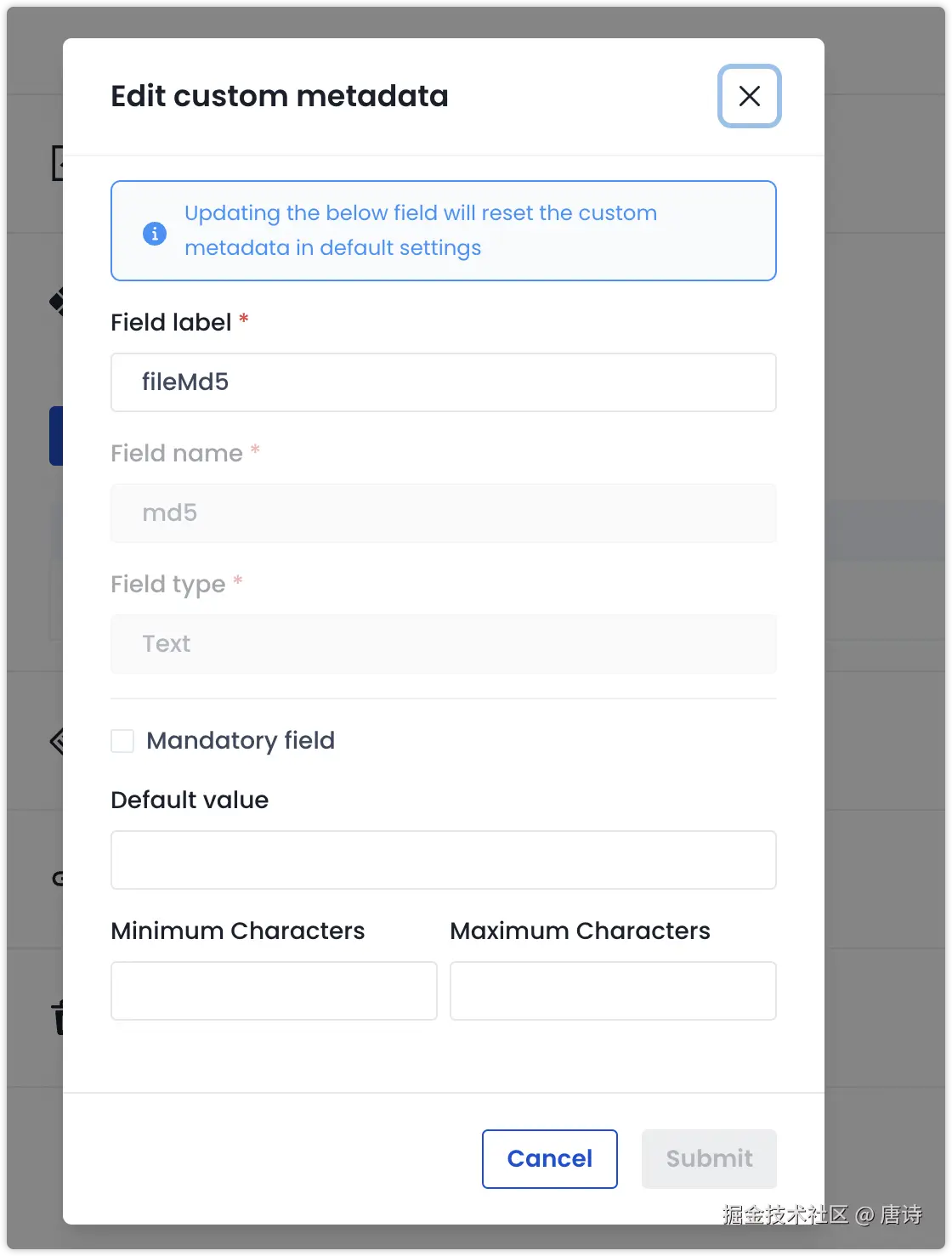Focus the Maximum Characters input
Image resolution: width=952 pixels, height=1256 pixels.
pos(612,991)
